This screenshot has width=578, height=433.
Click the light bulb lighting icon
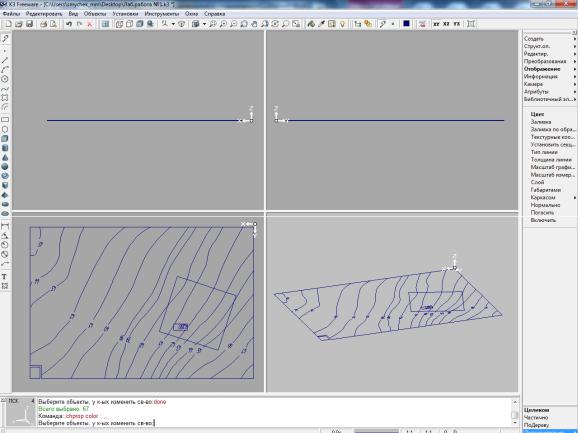coord(342,24)
